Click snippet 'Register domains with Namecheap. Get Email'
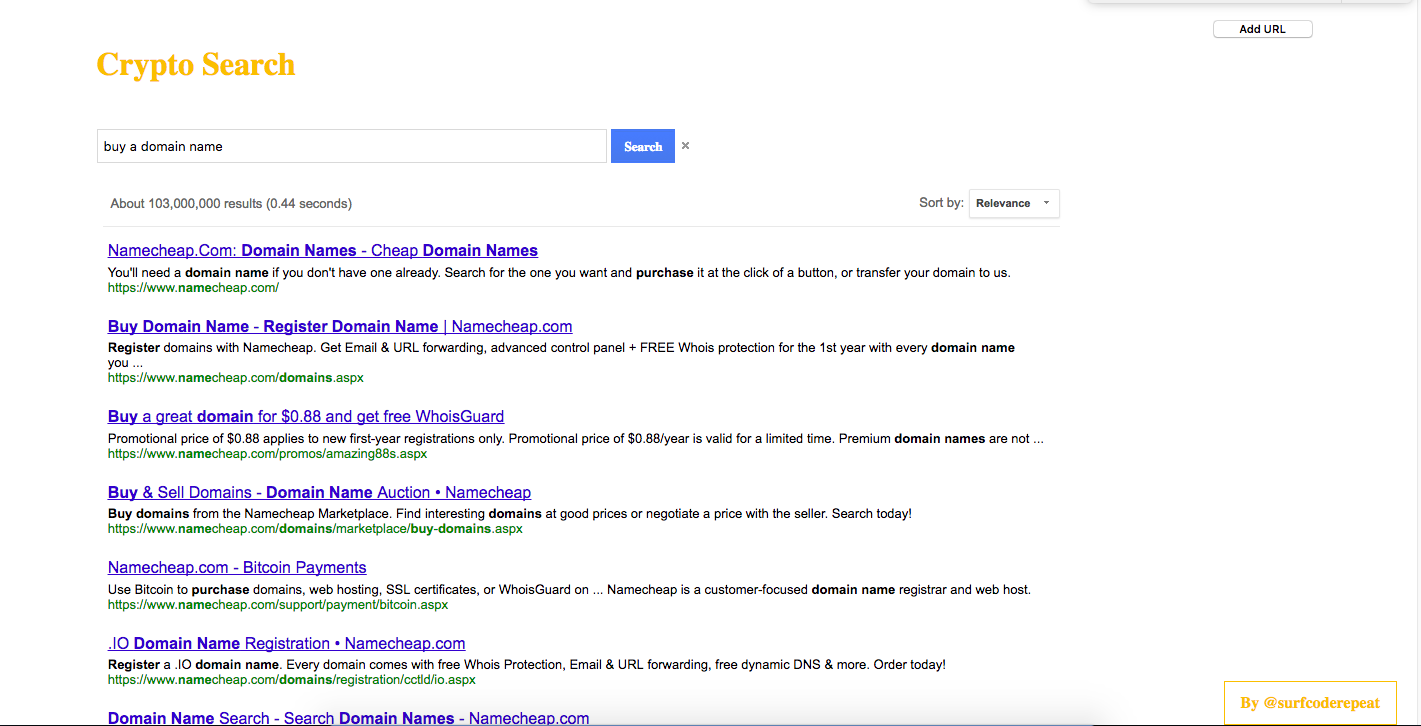 [x=561, y=356]
